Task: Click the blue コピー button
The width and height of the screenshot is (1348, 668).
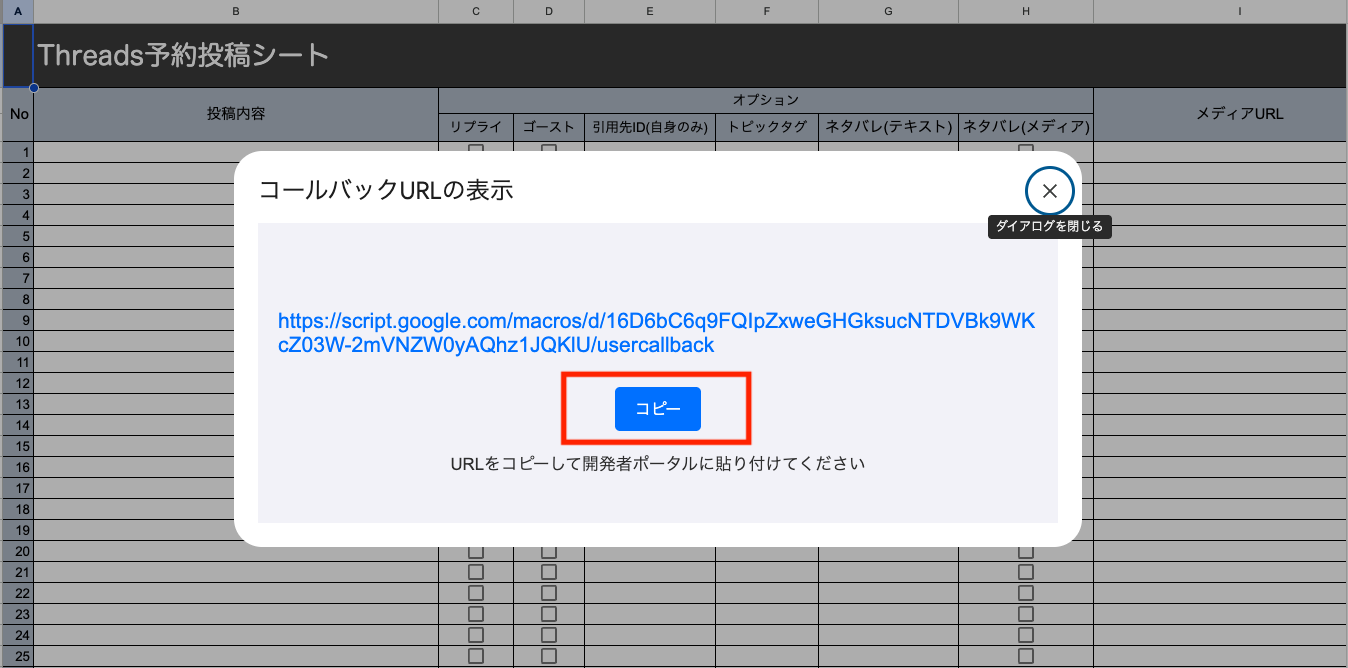Action: pyautogui.click(x=657, y=409)
